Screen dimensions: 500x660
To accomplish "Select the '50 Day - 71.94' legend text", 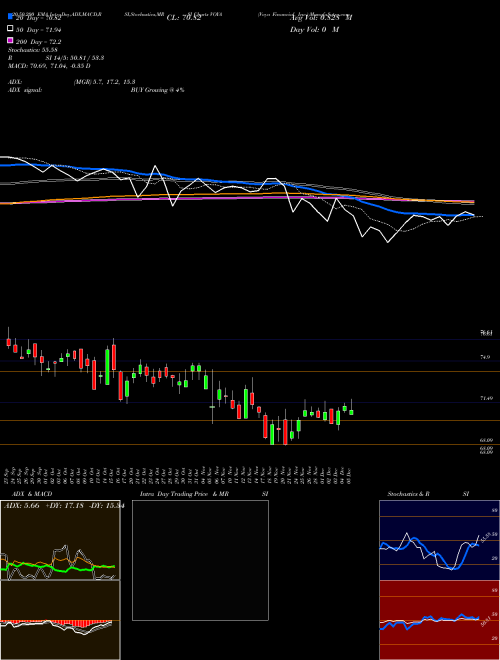I will (39, 30).
